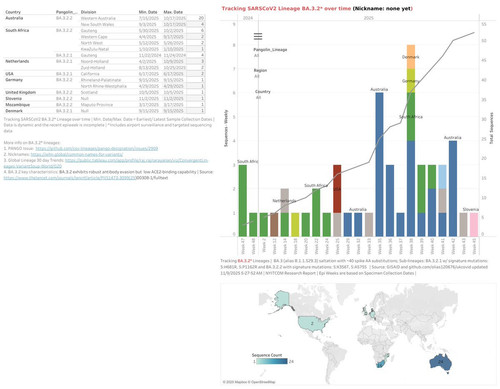Click the Country column header
This screenshot has width=500, height=389.
[x=13, y=12]
